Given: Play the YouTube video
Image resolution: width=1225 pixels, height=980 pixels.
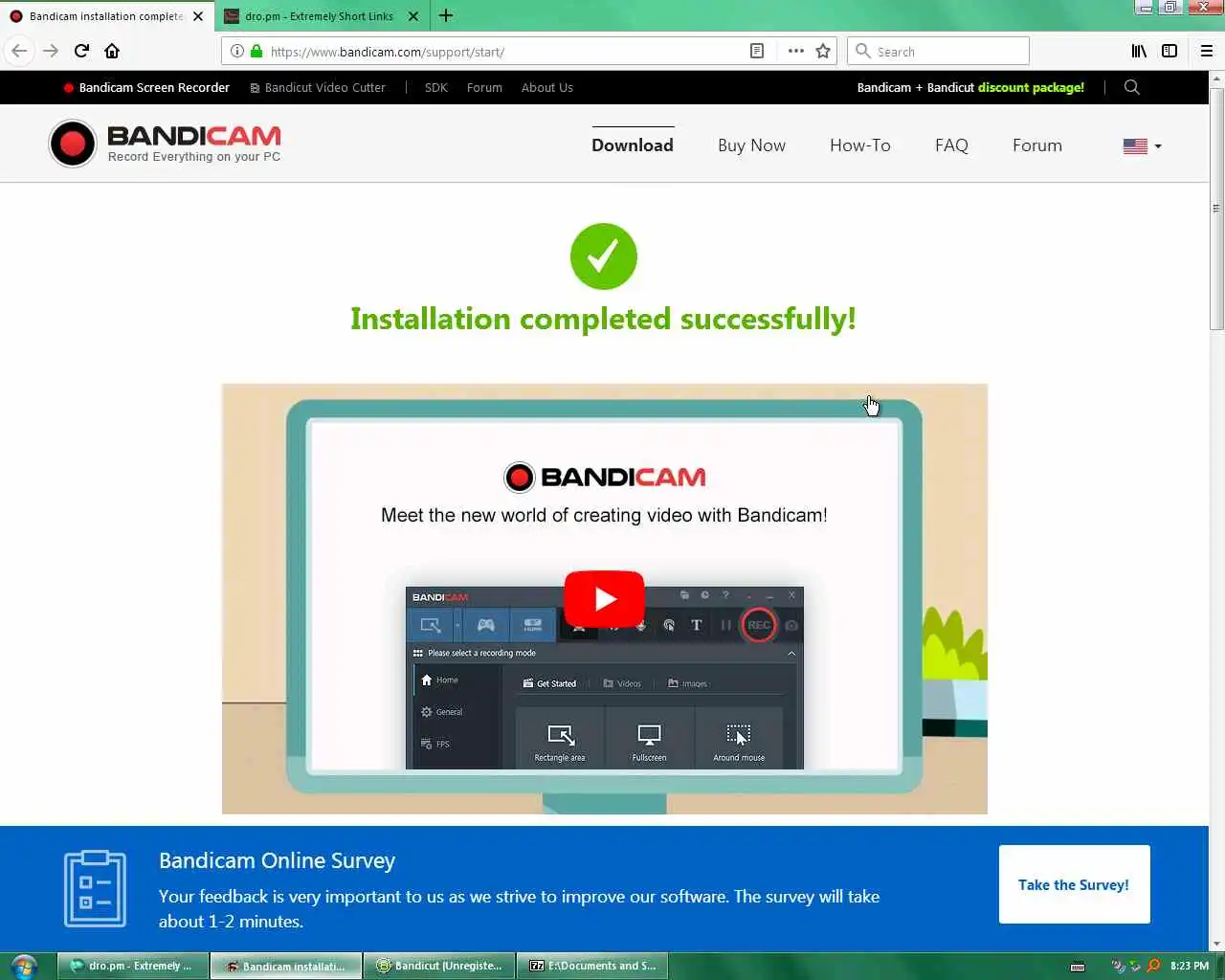Looking at the screenshot, I should 604,599.
